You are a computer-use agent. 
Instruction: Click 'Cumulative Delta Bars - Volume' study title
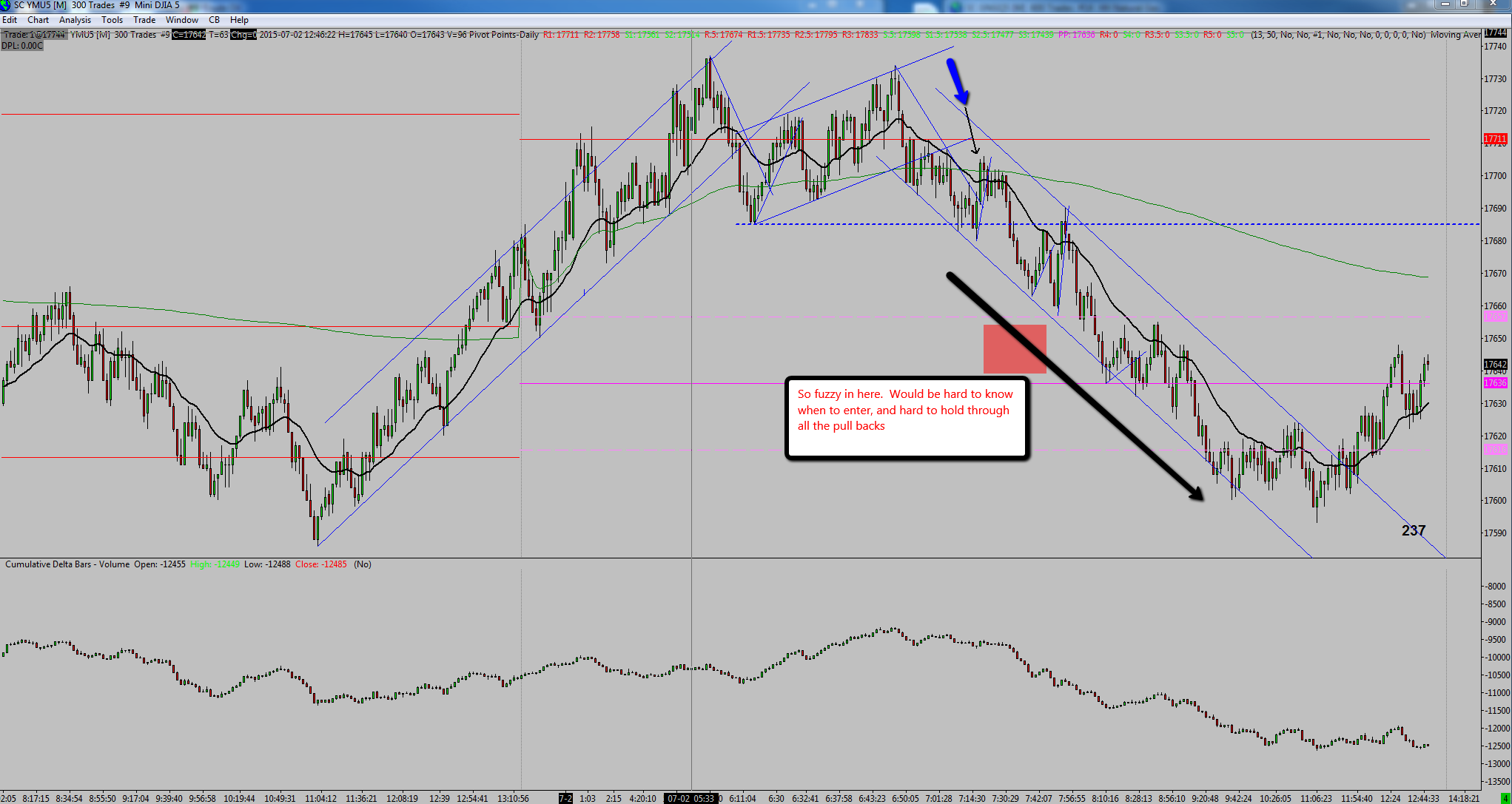coord(67,564)
